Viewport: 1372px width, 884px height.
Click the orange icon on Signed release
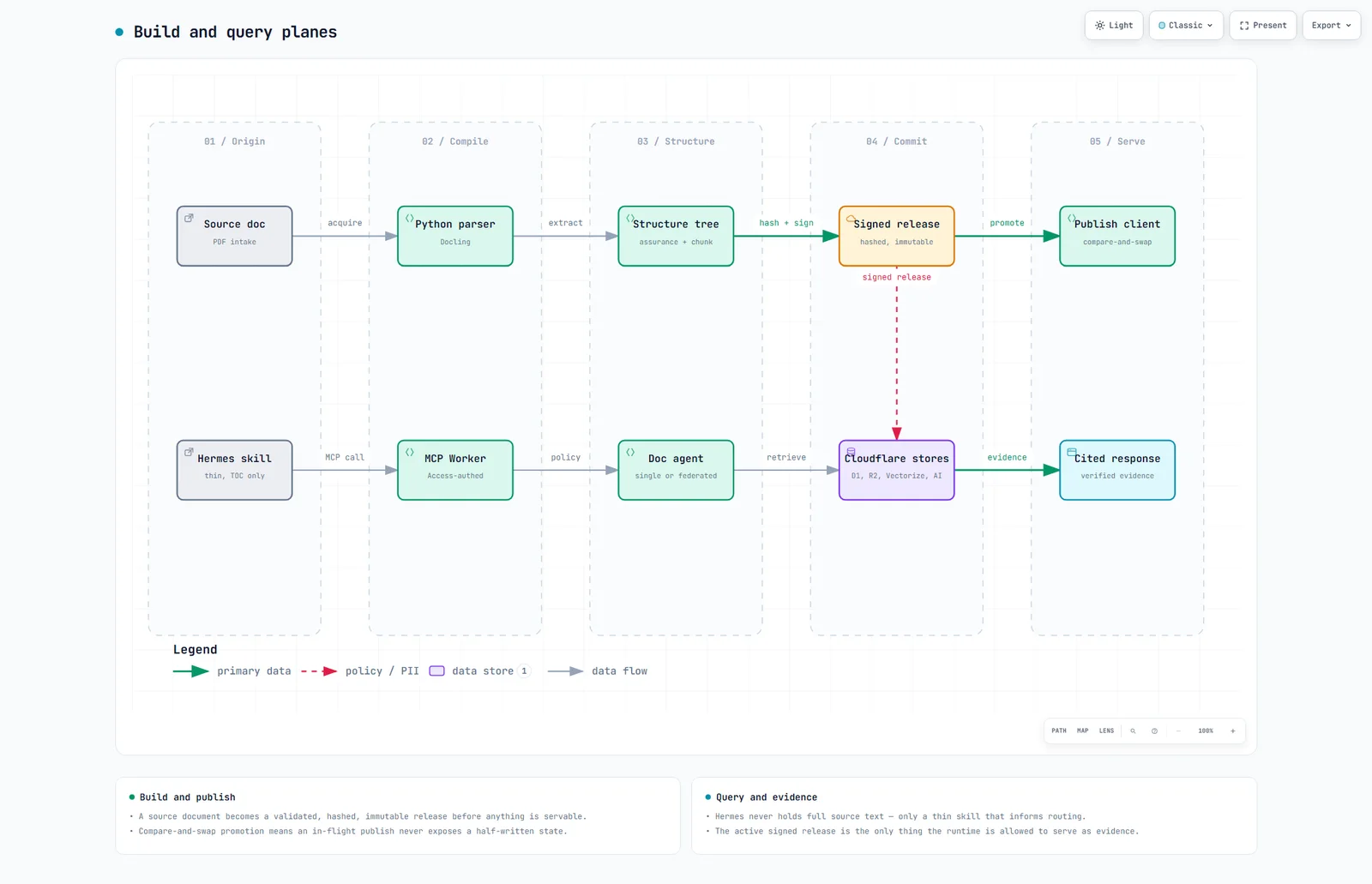[x=851, y=219]
